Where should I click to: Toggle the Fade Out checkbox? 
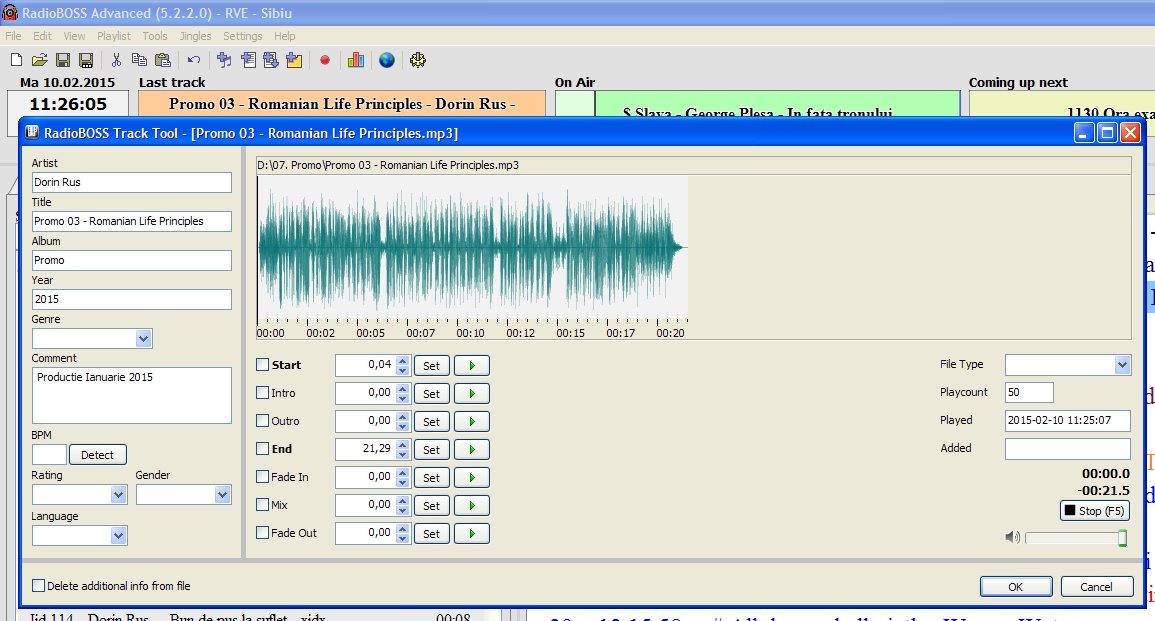[262, 533]
